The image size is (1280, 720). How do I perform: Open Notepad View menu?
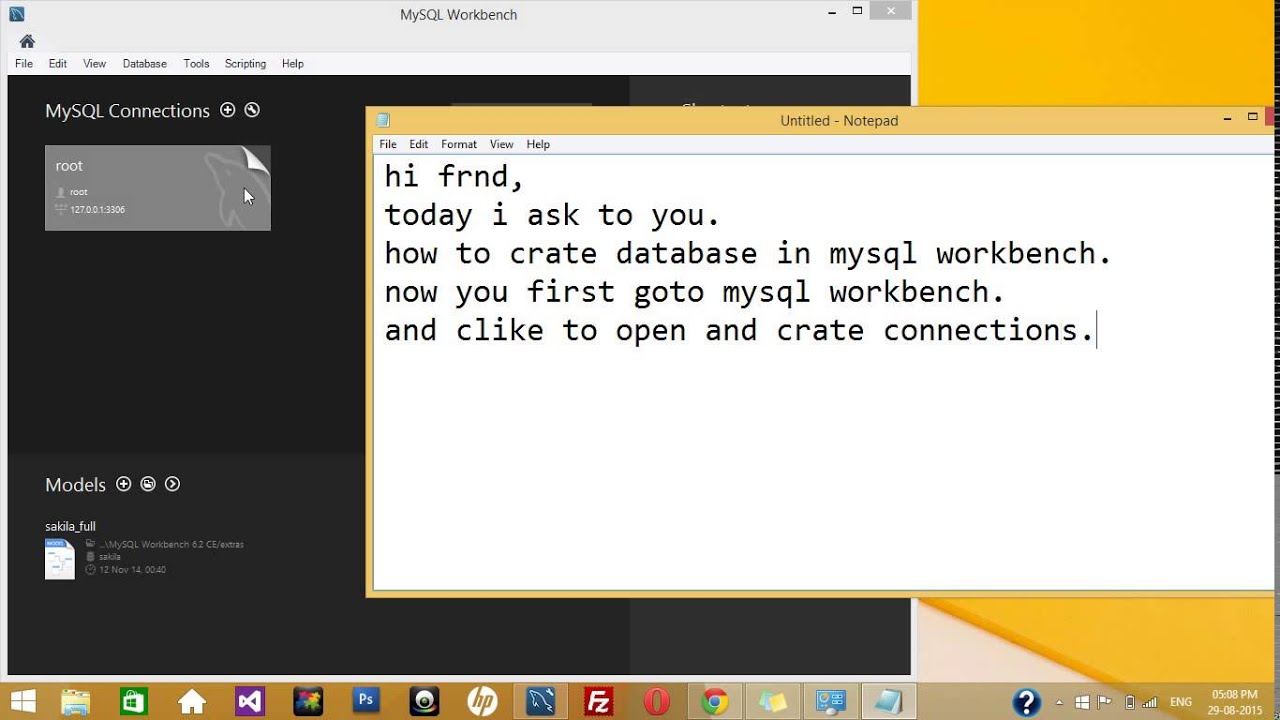coord(502,144)
